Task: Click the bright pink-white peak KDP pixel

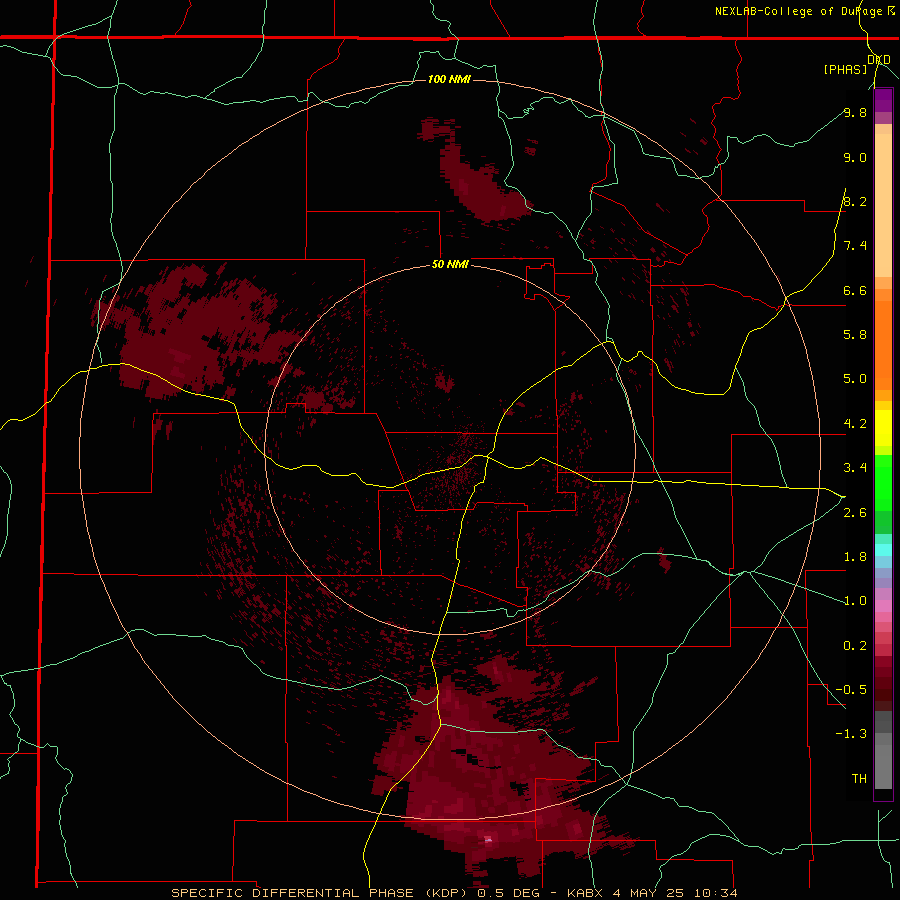Action: coord(488,840)
